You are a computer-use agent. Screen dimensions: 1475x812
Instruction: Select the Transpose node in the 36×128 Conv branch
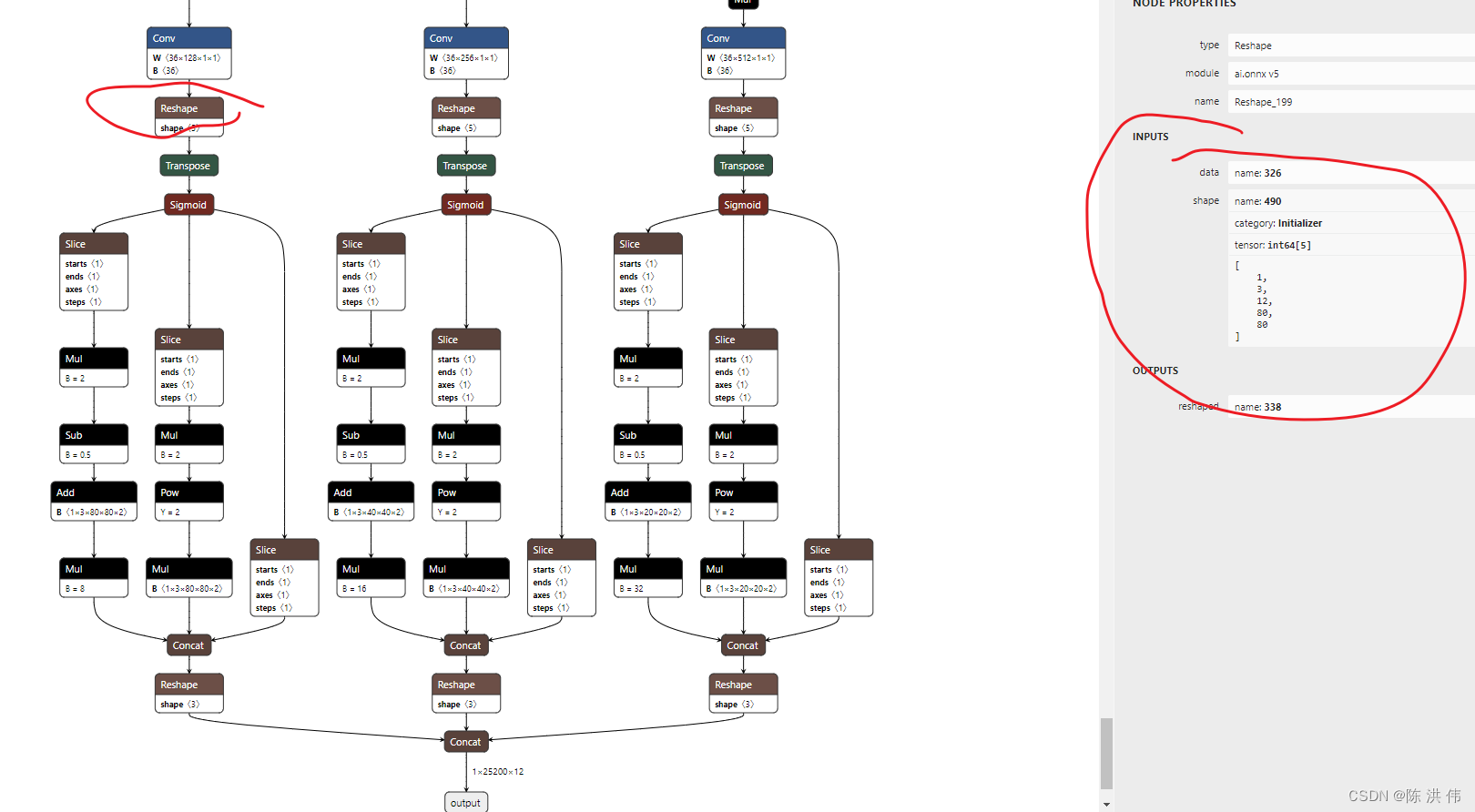point(189,166)
